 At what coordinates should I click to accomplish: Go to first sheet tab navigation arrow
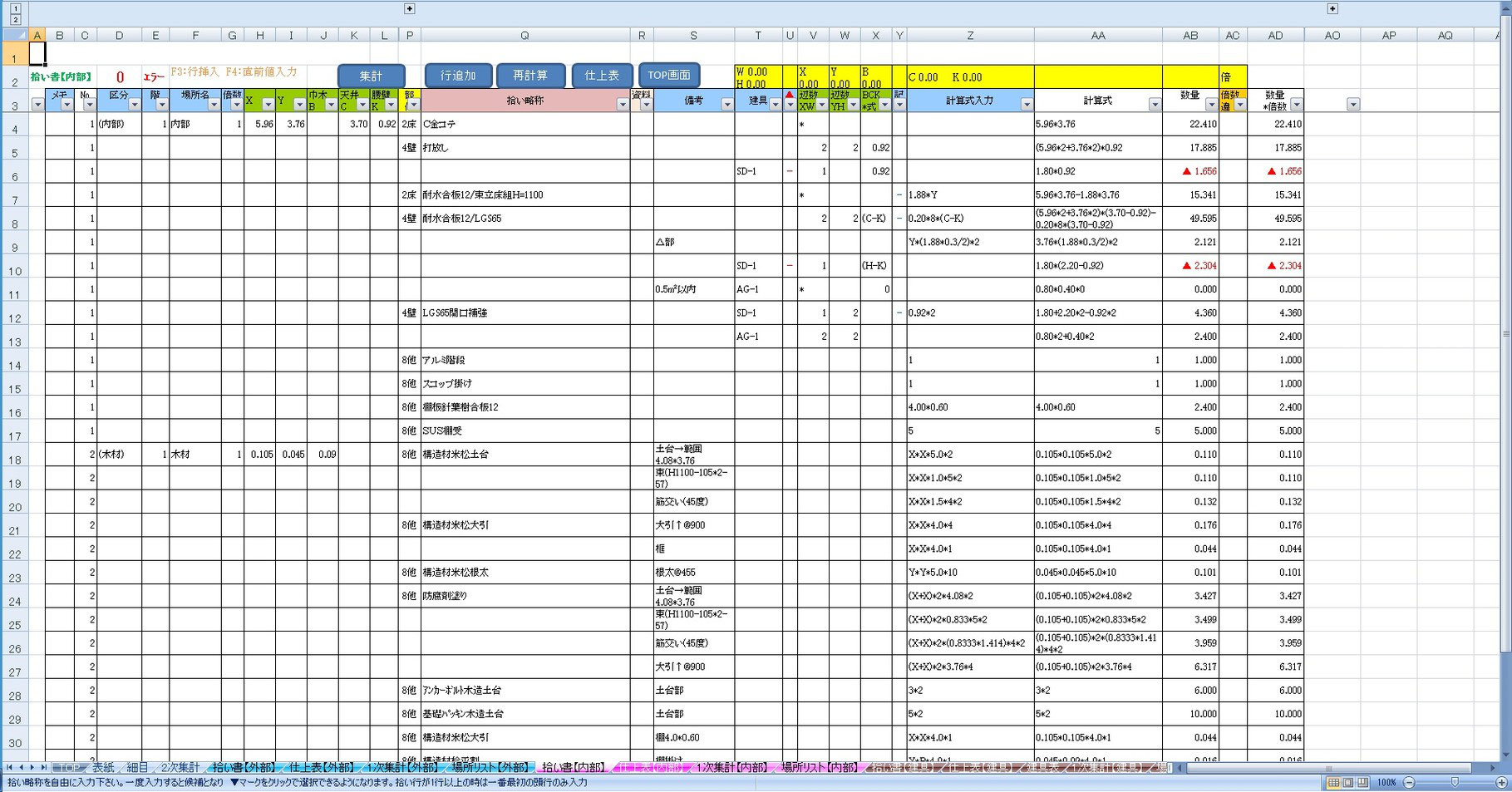(x=9, y=768)
